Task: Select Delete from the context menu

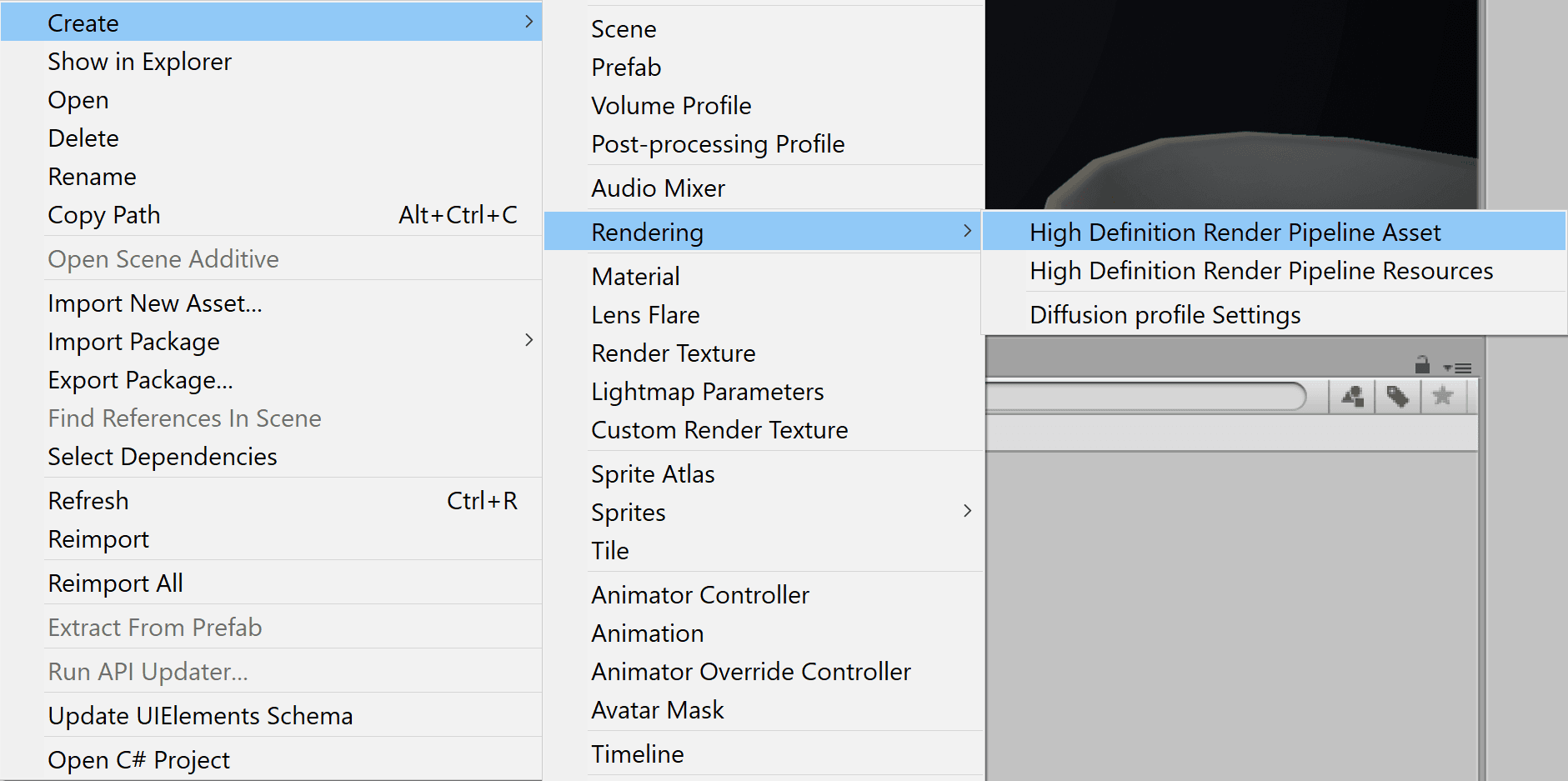Action: click(83, 138)
